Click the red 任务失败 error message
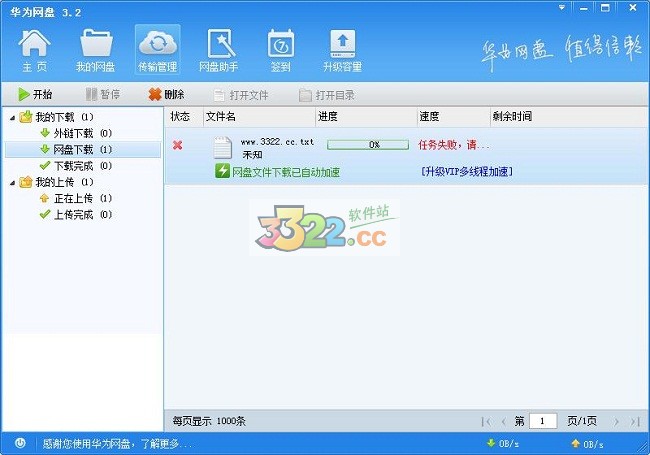 pyautogui.click(x=454, y=145)
